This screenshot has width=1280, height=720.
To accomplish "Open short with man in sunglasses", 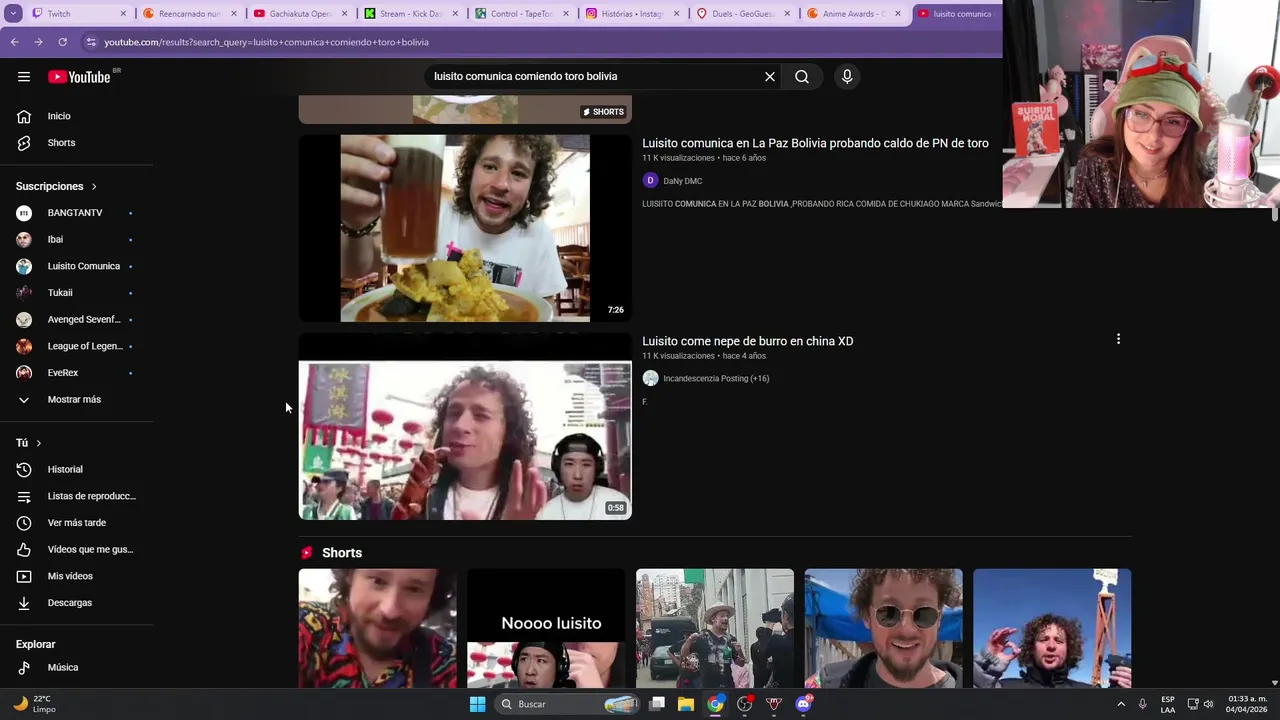I will click(x=884, y=628).
